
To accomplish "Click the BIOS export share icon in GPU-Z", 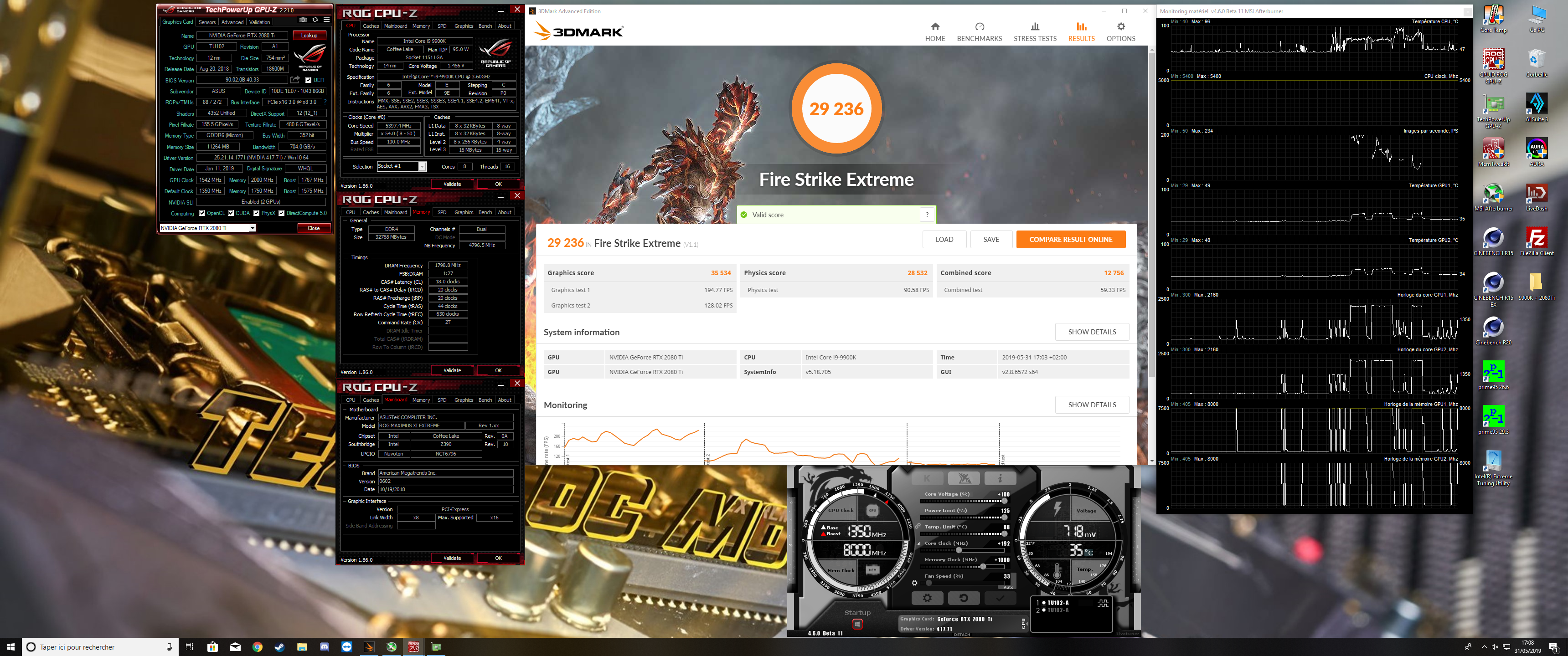I will pyautogui.click(x=295, y=80).
